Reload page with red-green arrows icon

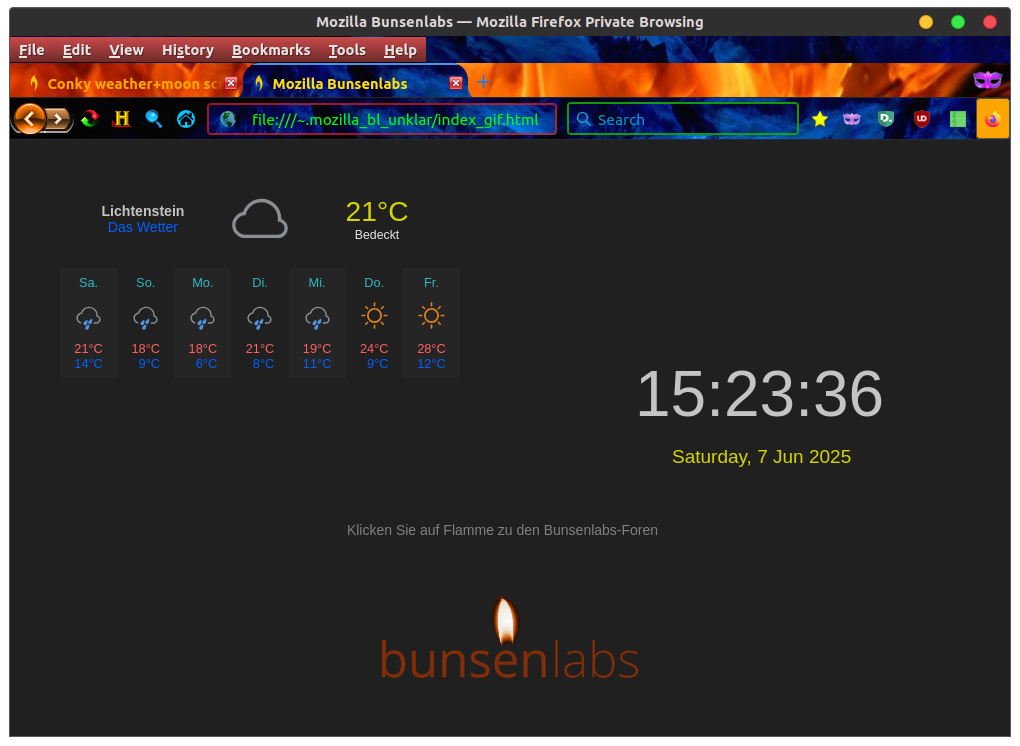click(90, 118)
